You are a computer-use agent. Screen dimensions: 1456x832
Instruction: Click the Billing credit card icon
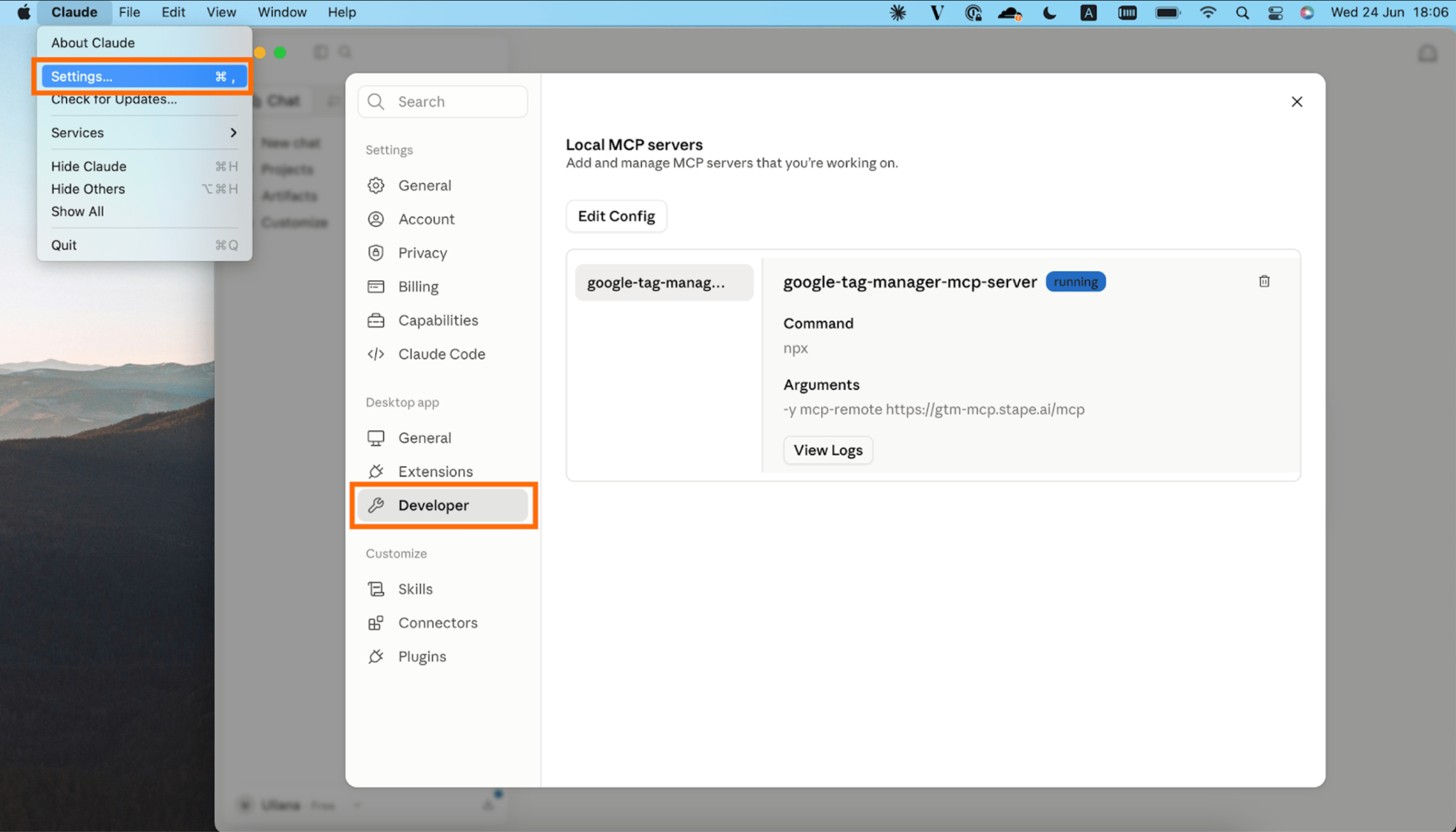click(376, 287)
